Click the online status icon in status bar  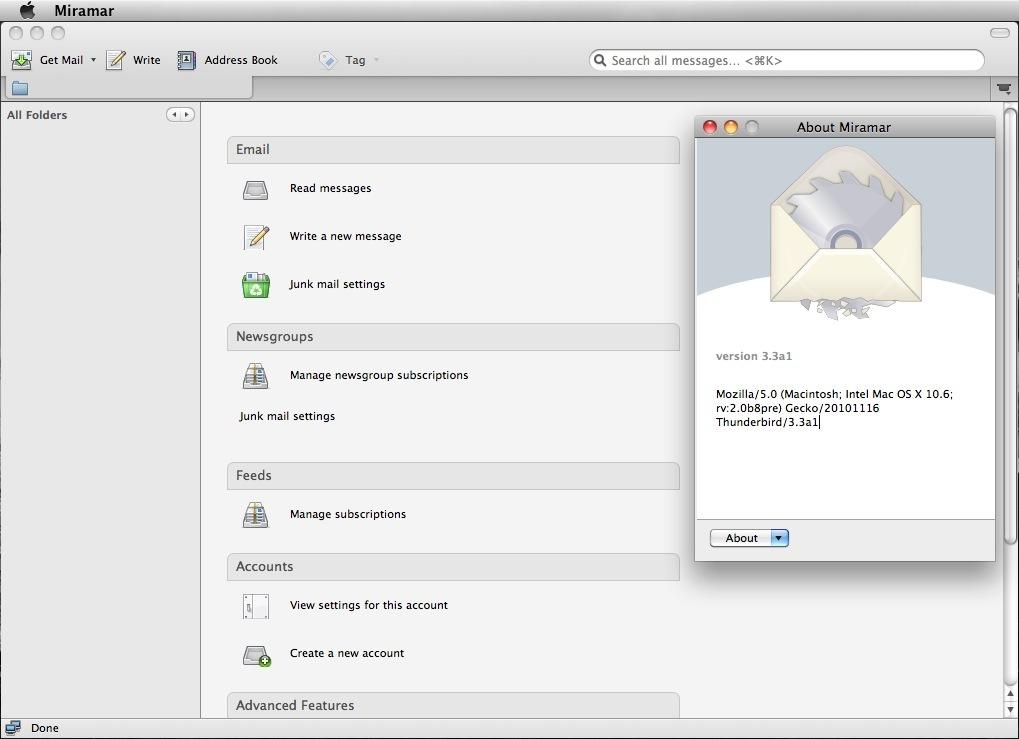[x=13, y=728]
